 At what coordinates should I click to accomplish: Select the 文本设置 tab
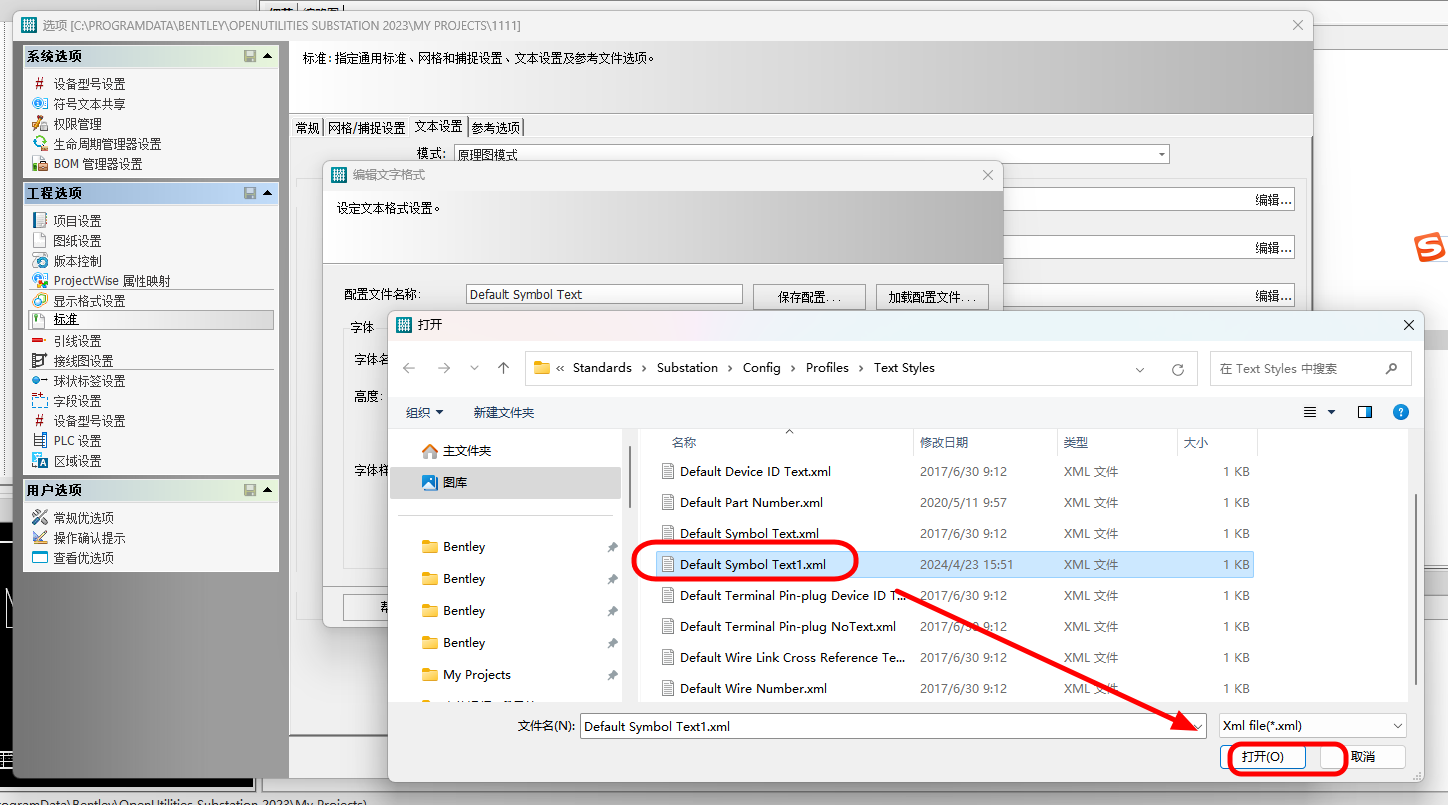click(439, 126)
